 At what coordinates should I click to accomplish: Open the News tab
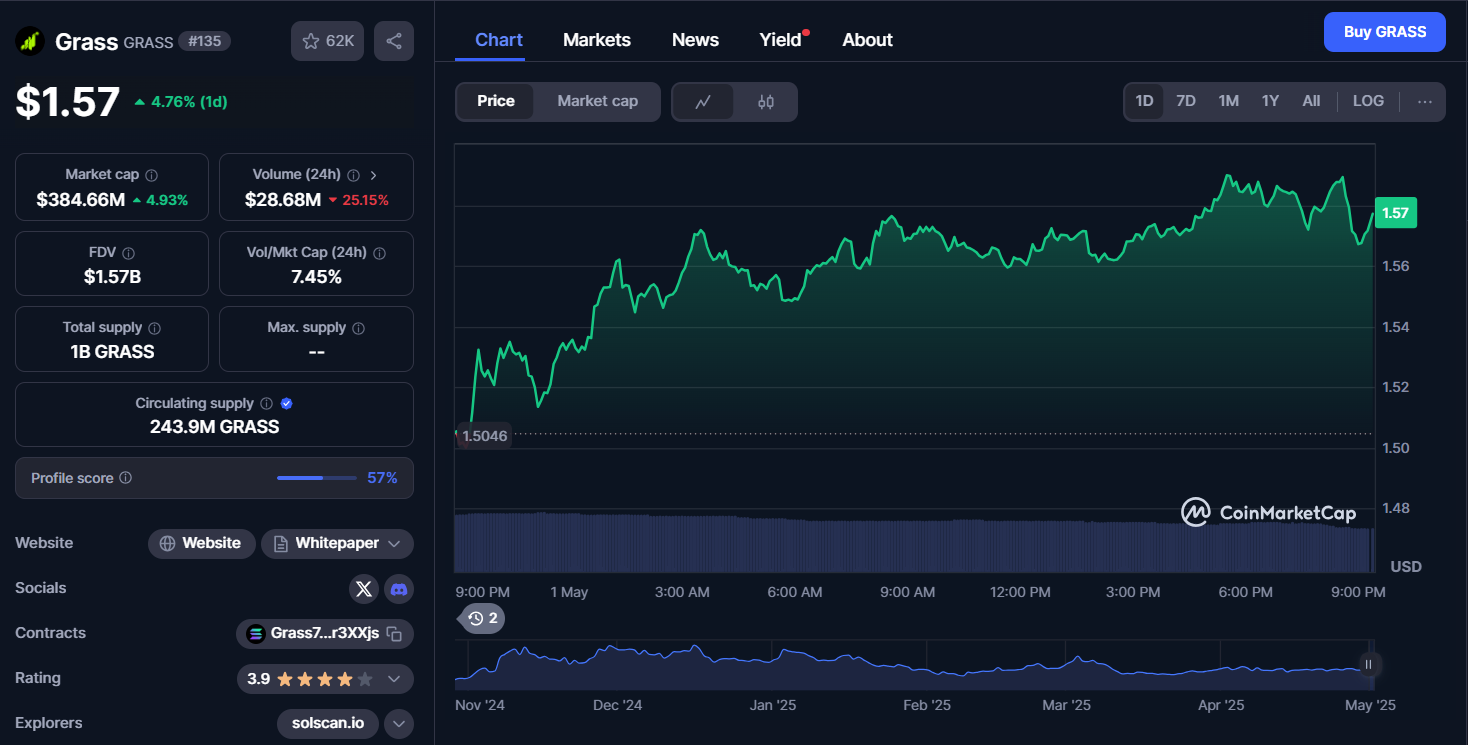[x=695, y=40]
